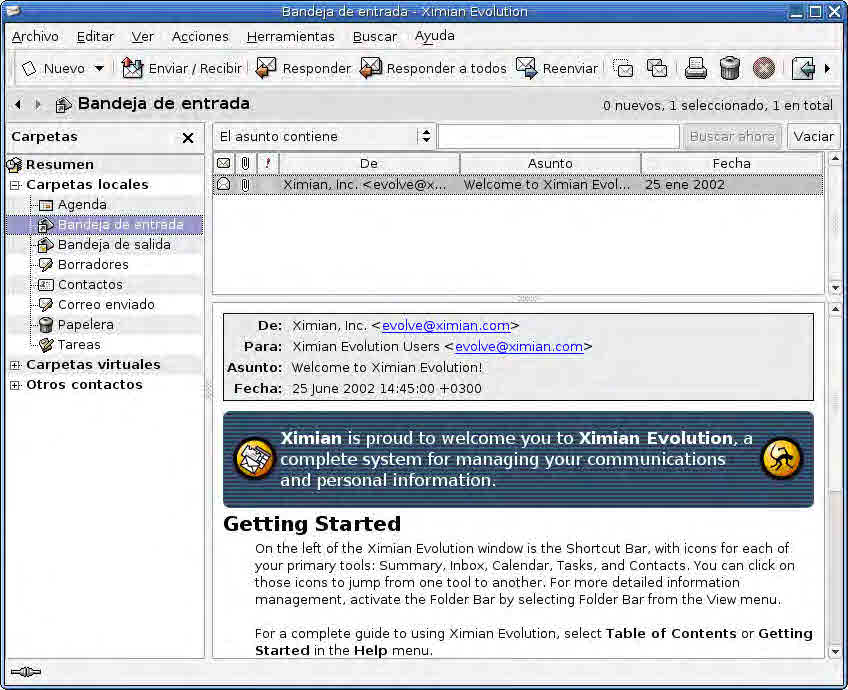
Task: Toggle read status of Ximian message
Action: coord(223,185)
